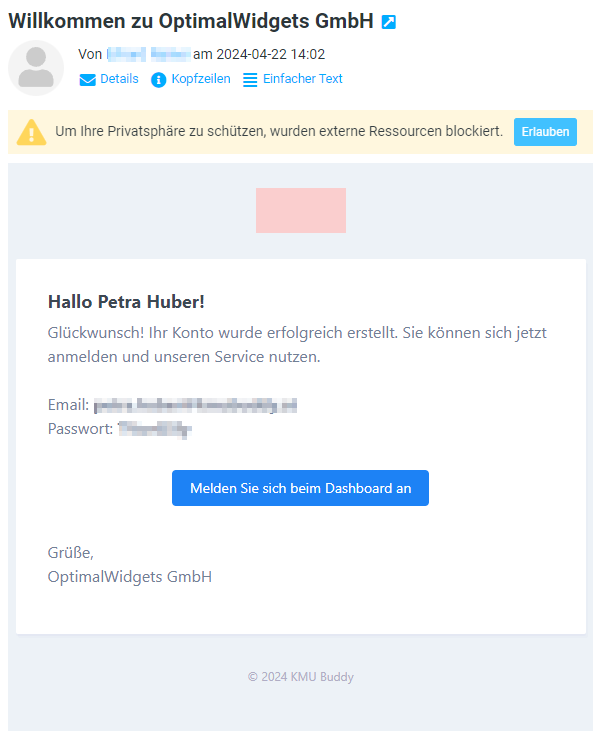Click the Hallo Petra Huber heading
Image resolution: width=601 pixels, height=742 pixels.
tap(126, 302)
